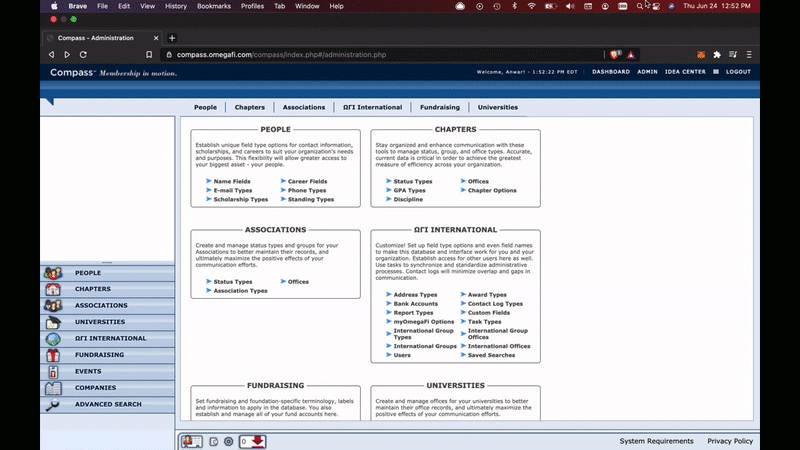Open the Brave hamburger menu
This screenshot has height=450, width=800.
click(749, 55)
